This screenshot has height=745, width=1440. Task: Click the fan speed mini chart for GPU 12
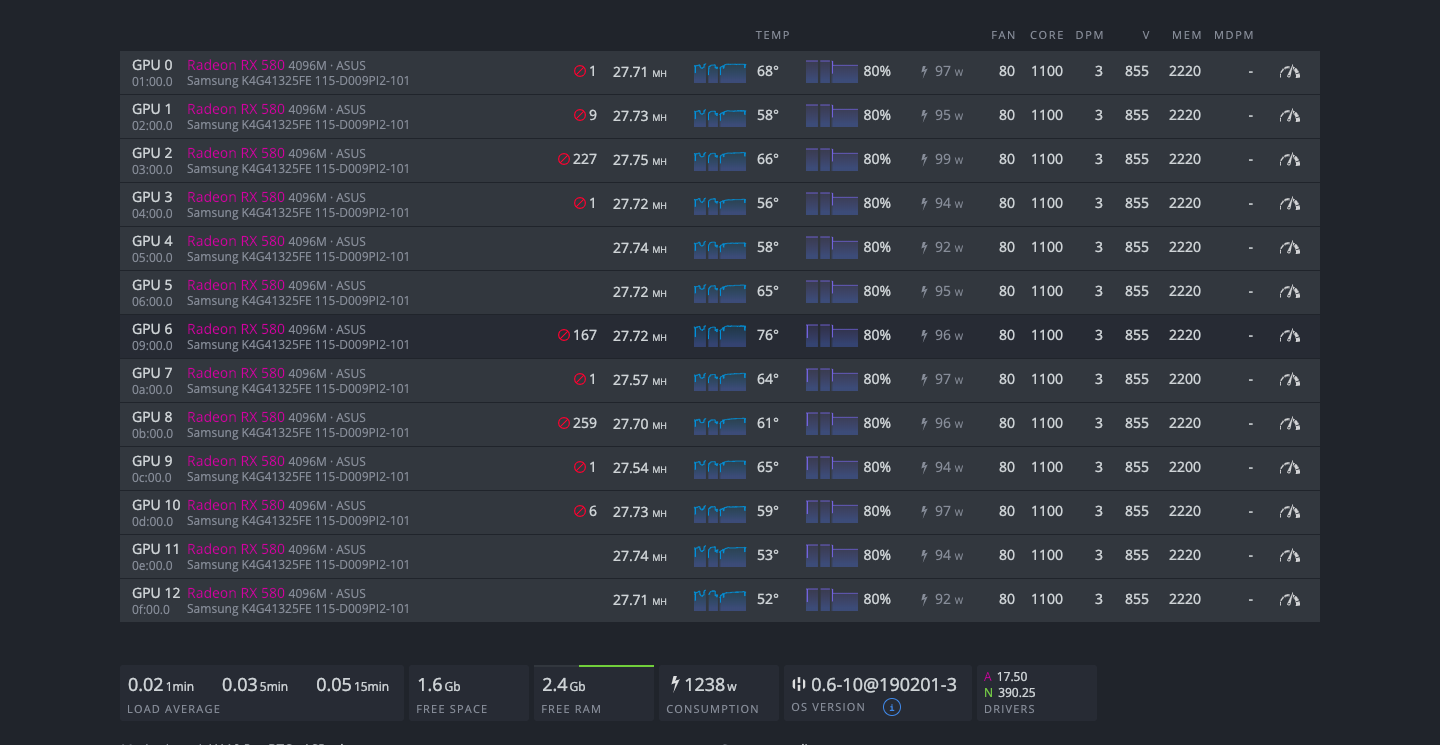(832, 599)
